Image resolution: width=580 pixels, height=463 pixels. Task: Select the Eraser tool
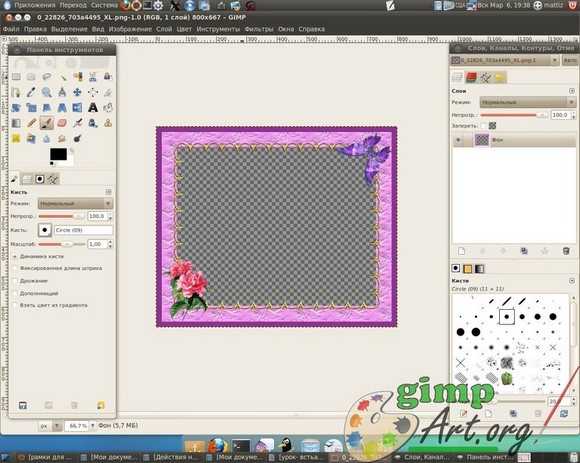62,123
